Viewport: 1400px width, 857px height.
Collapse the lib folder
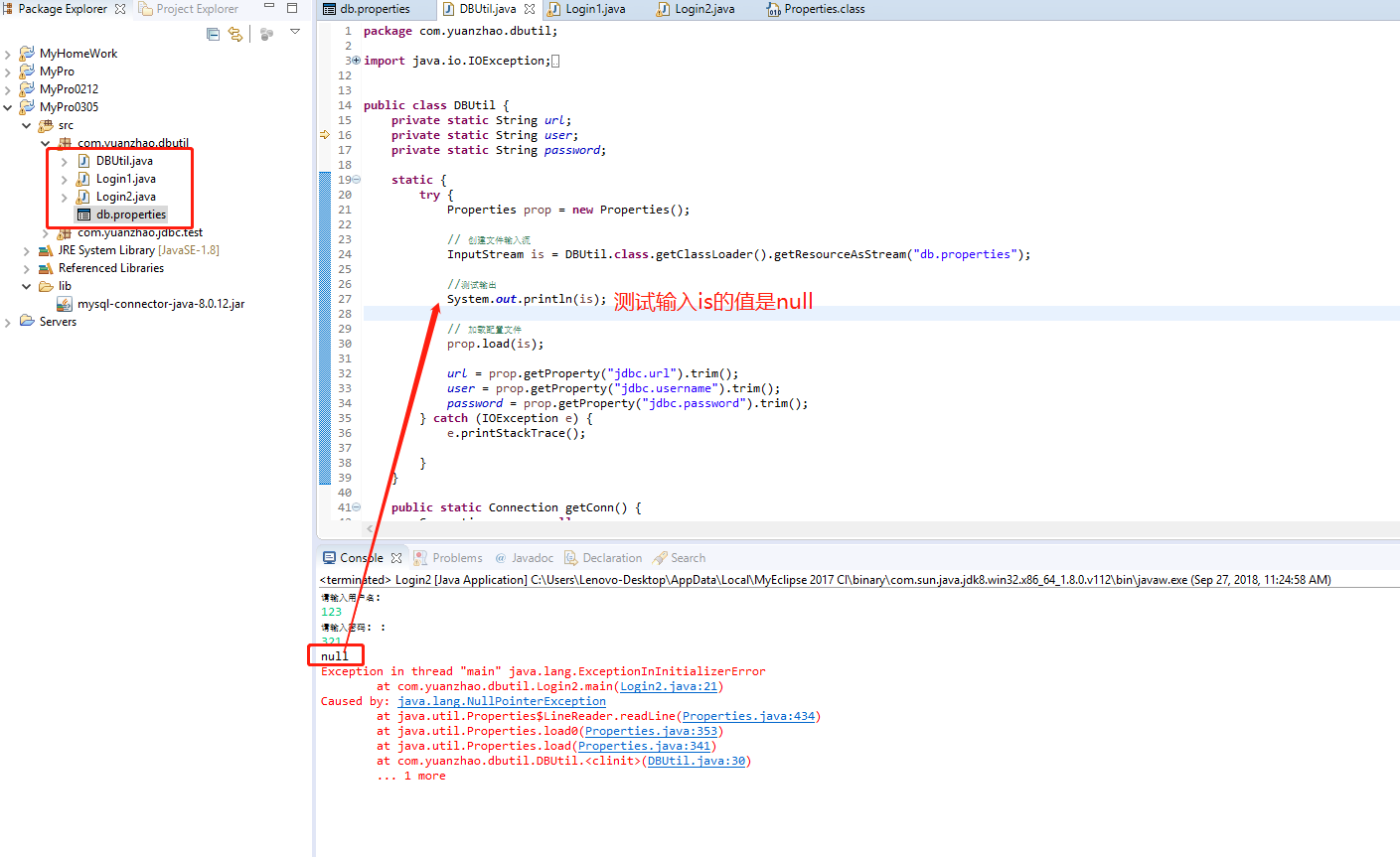[26, 286]
